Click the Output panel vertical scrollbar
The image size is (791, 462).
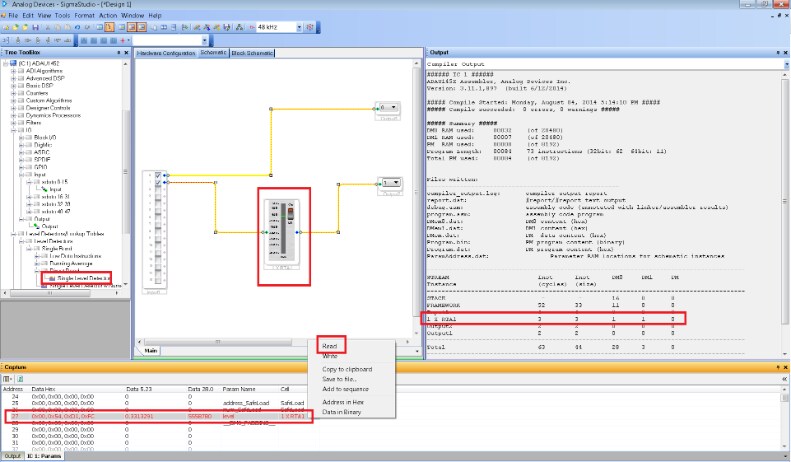coord(785,202)
